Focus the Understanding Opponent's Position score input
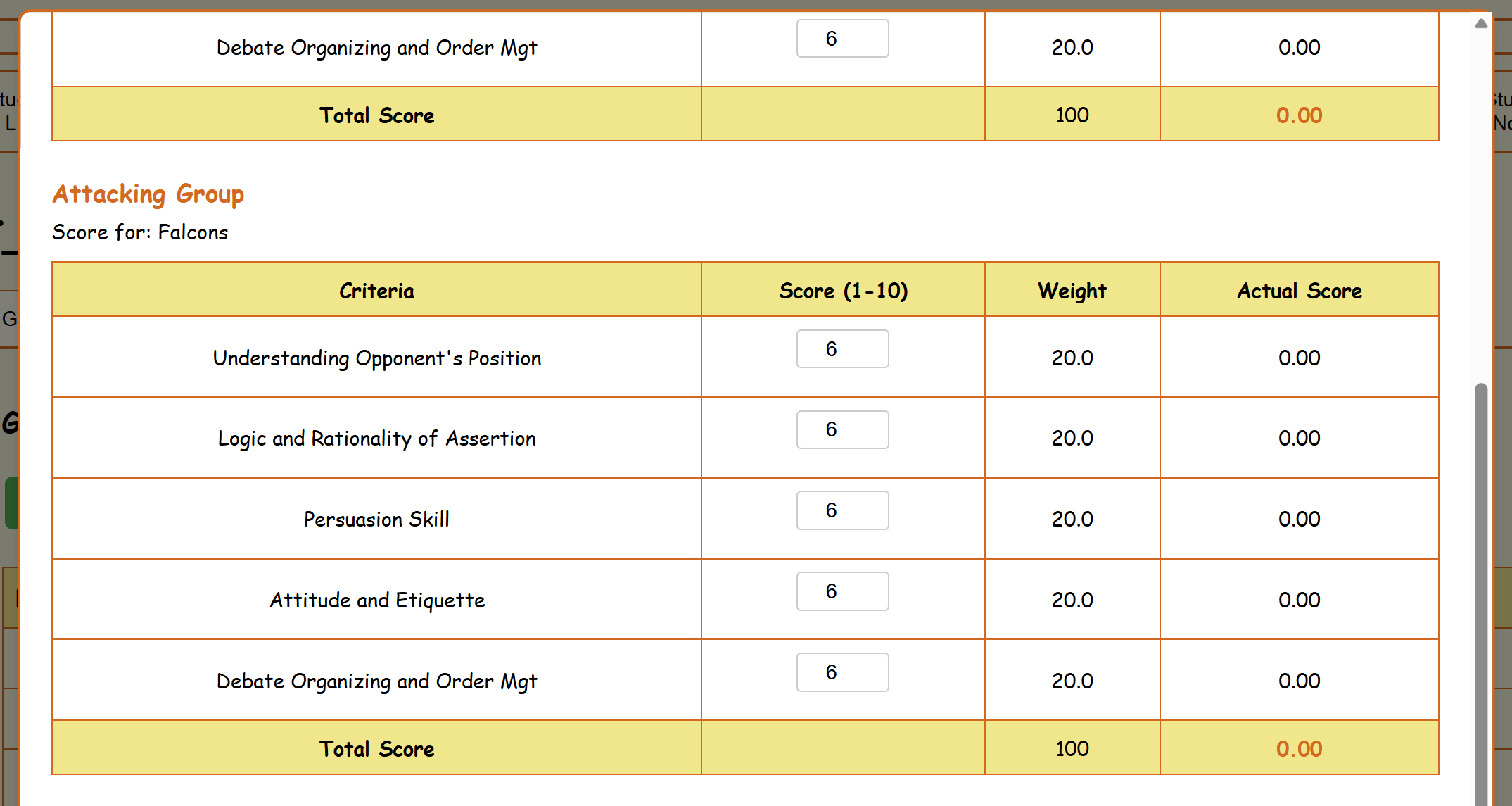This screenshot has width=1512, height=806. 842,349
